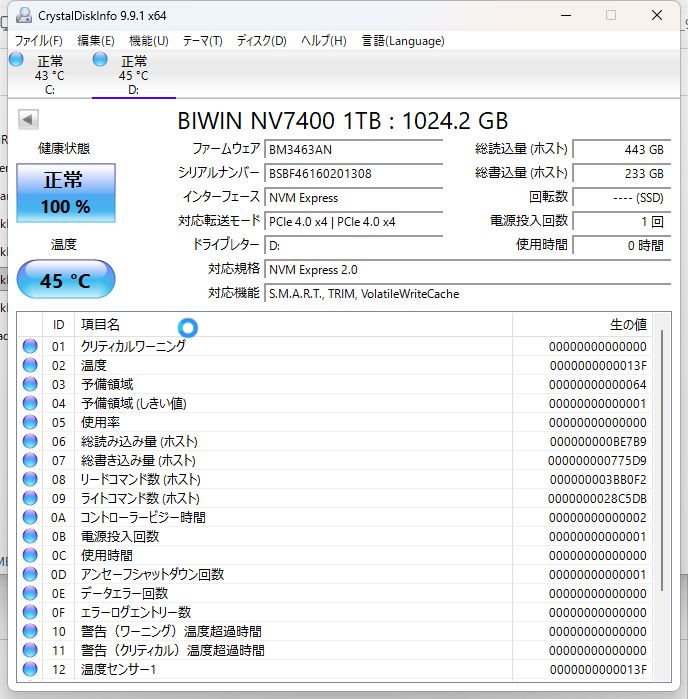
Task: Click status orb of row 06 総読み込み量
Action: tap(30, 441)
